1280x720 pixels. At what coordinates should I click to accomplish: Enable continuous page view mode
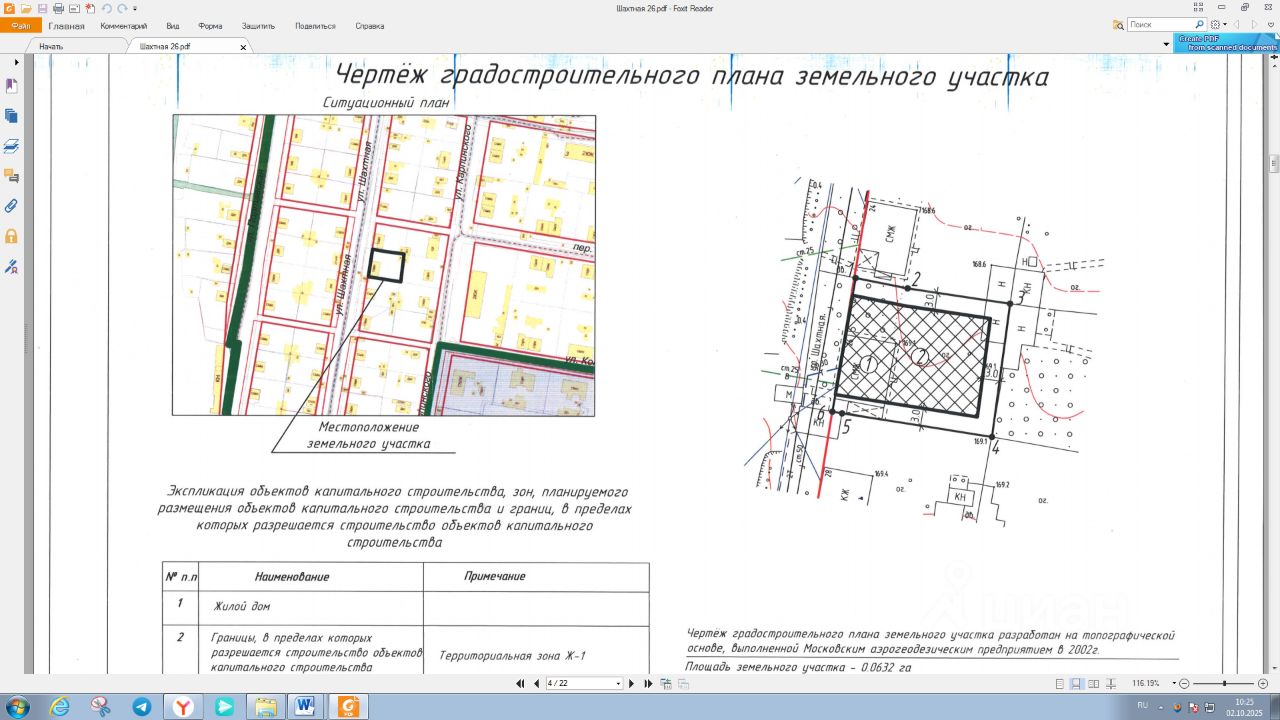point(1076,684)
